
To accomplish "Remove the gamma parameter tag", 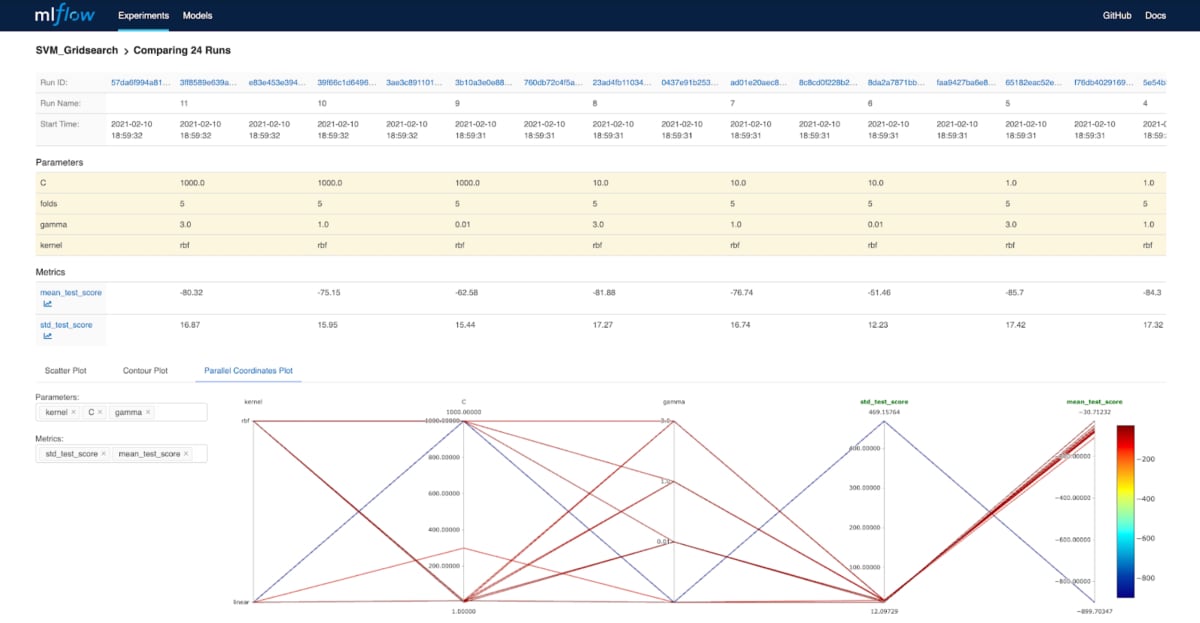I will pos(148,412).
